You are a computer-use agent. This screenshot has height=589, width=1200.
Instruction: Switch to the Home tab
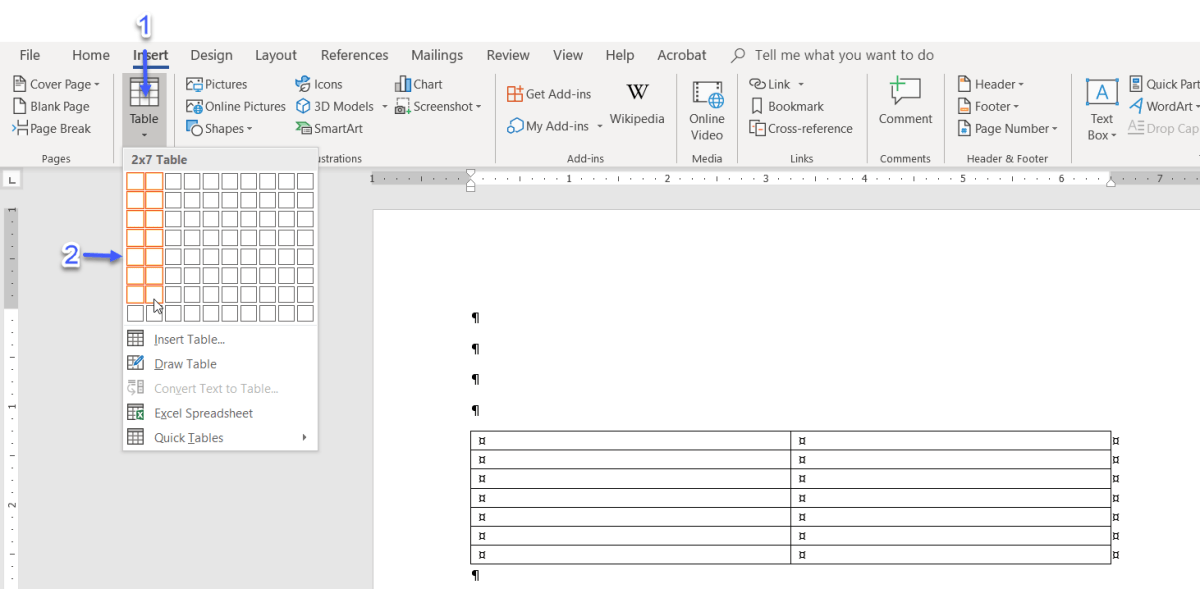click(91, 55)
